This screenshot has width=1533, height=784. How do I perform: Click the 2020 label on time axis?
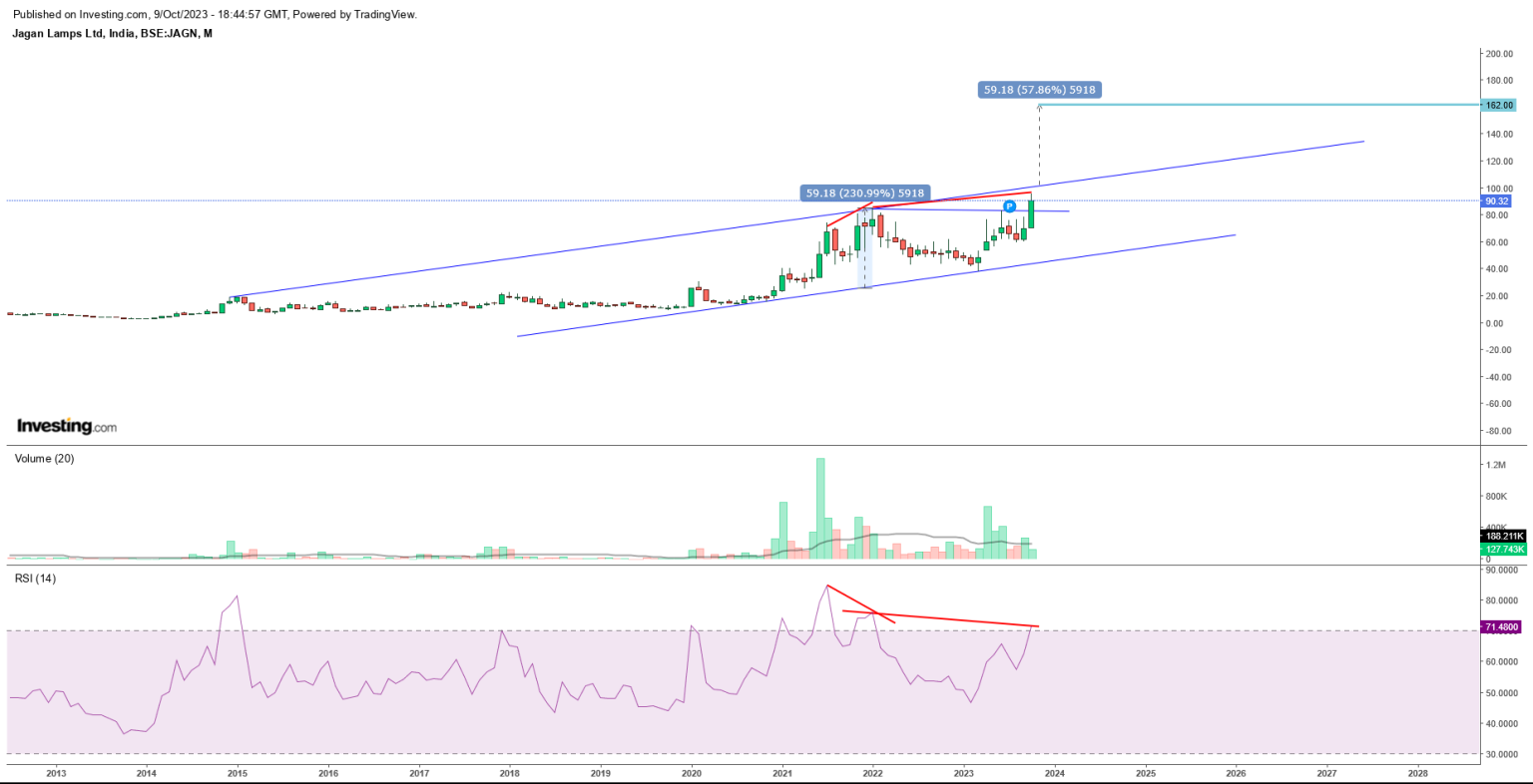692,773
